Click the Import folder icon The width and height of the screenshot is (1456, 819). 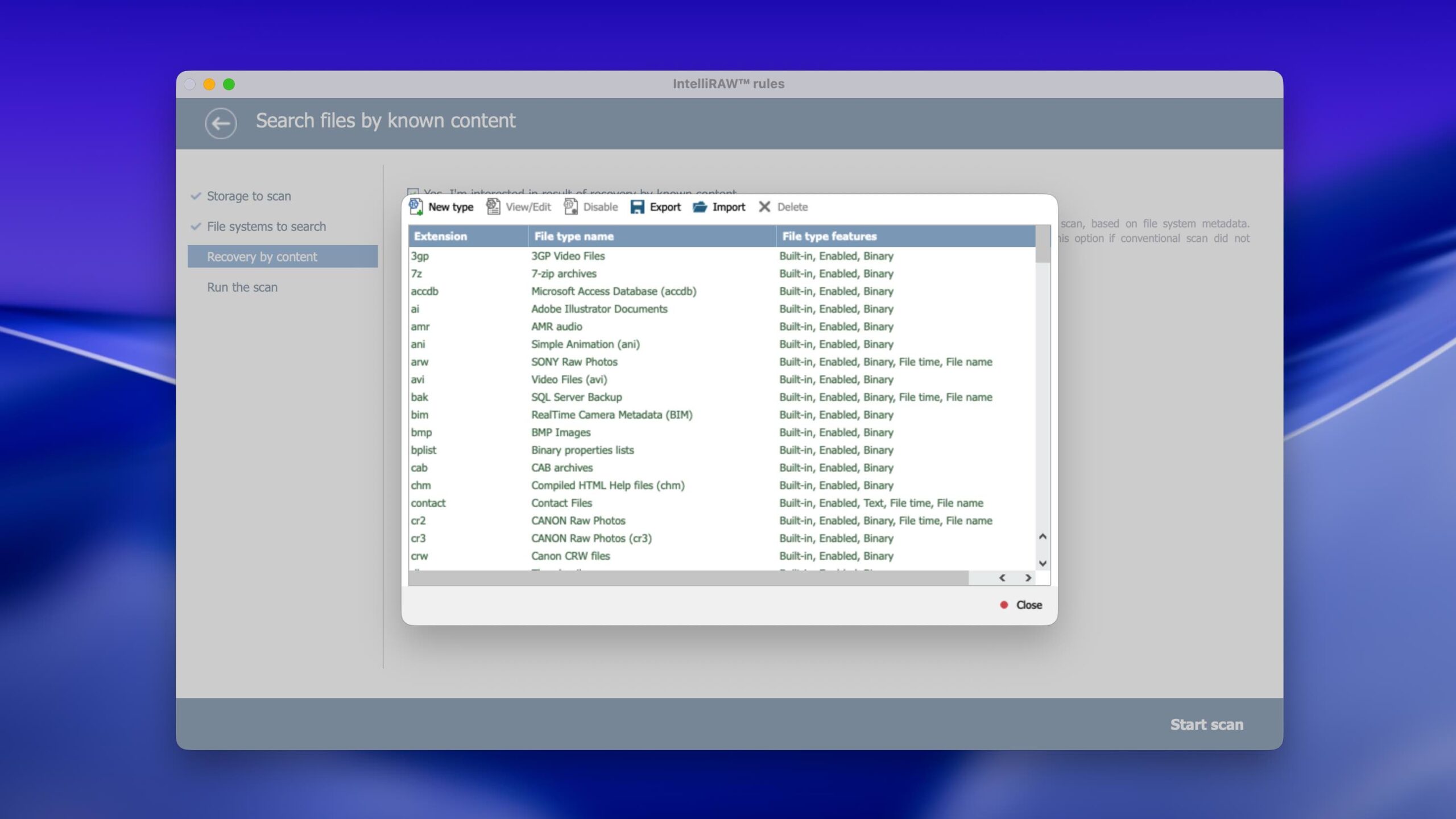click(700, 206)
